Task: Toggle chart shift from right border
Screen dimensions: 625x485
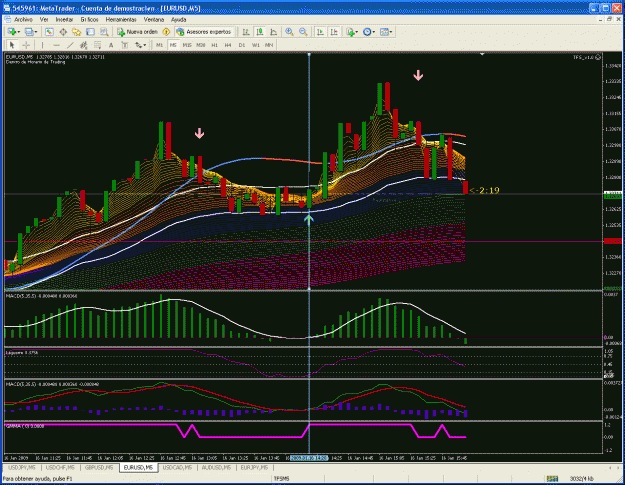Action: (x=334, y=32)
